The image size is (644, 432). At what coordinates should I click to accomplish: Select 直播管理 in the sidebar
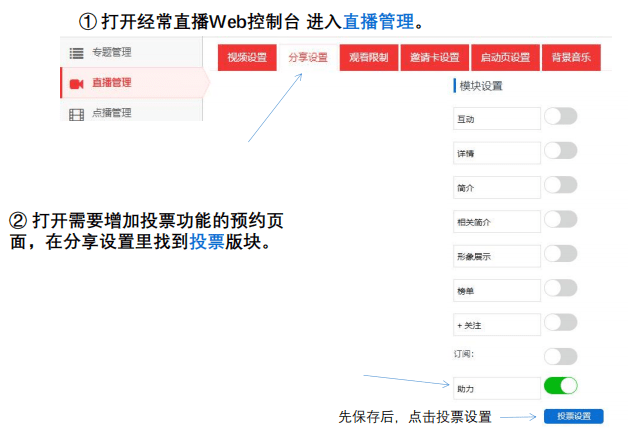[111, 83]
